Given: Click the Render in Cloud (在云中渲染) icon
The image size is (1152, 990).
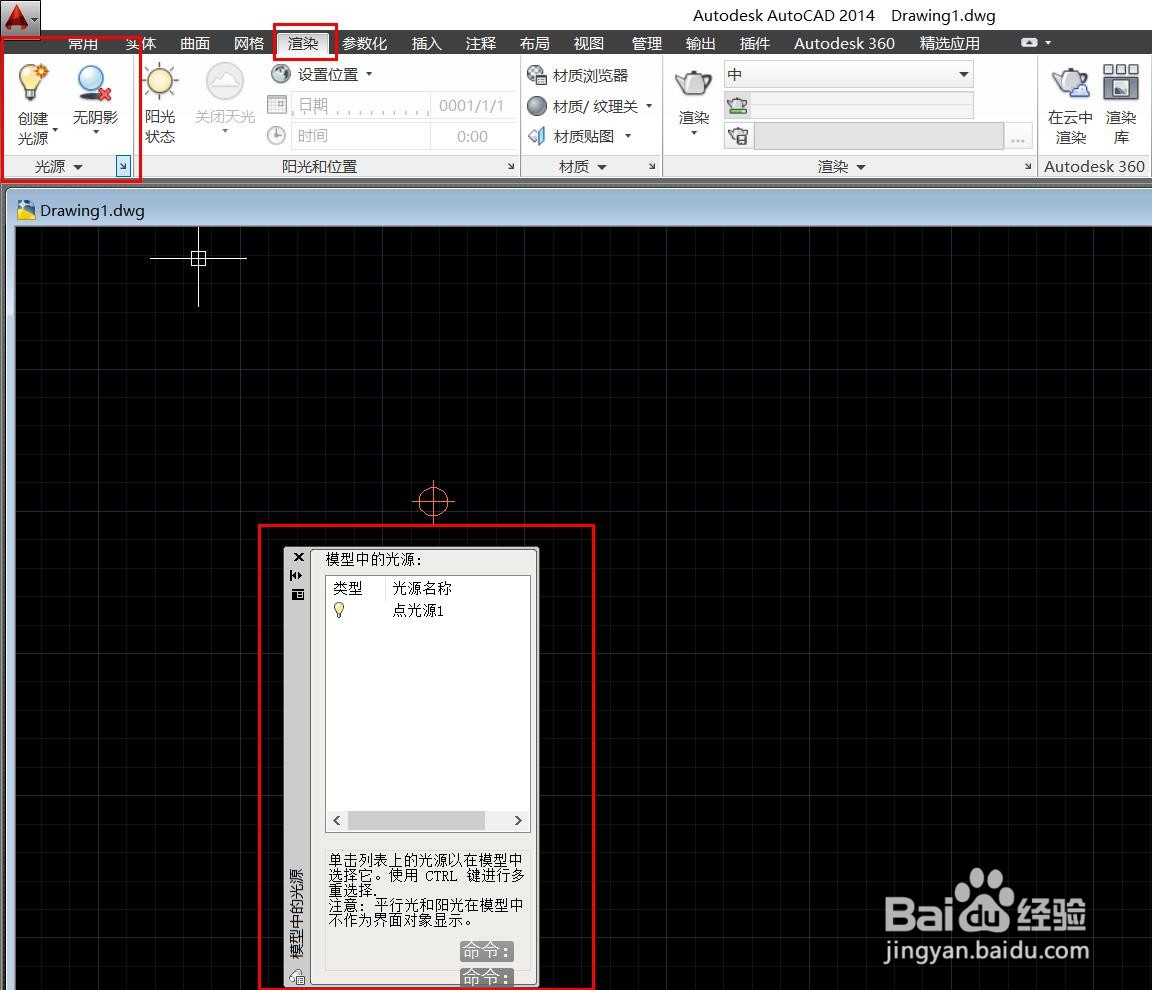Looking at the screenshot, I should 1070,82.
